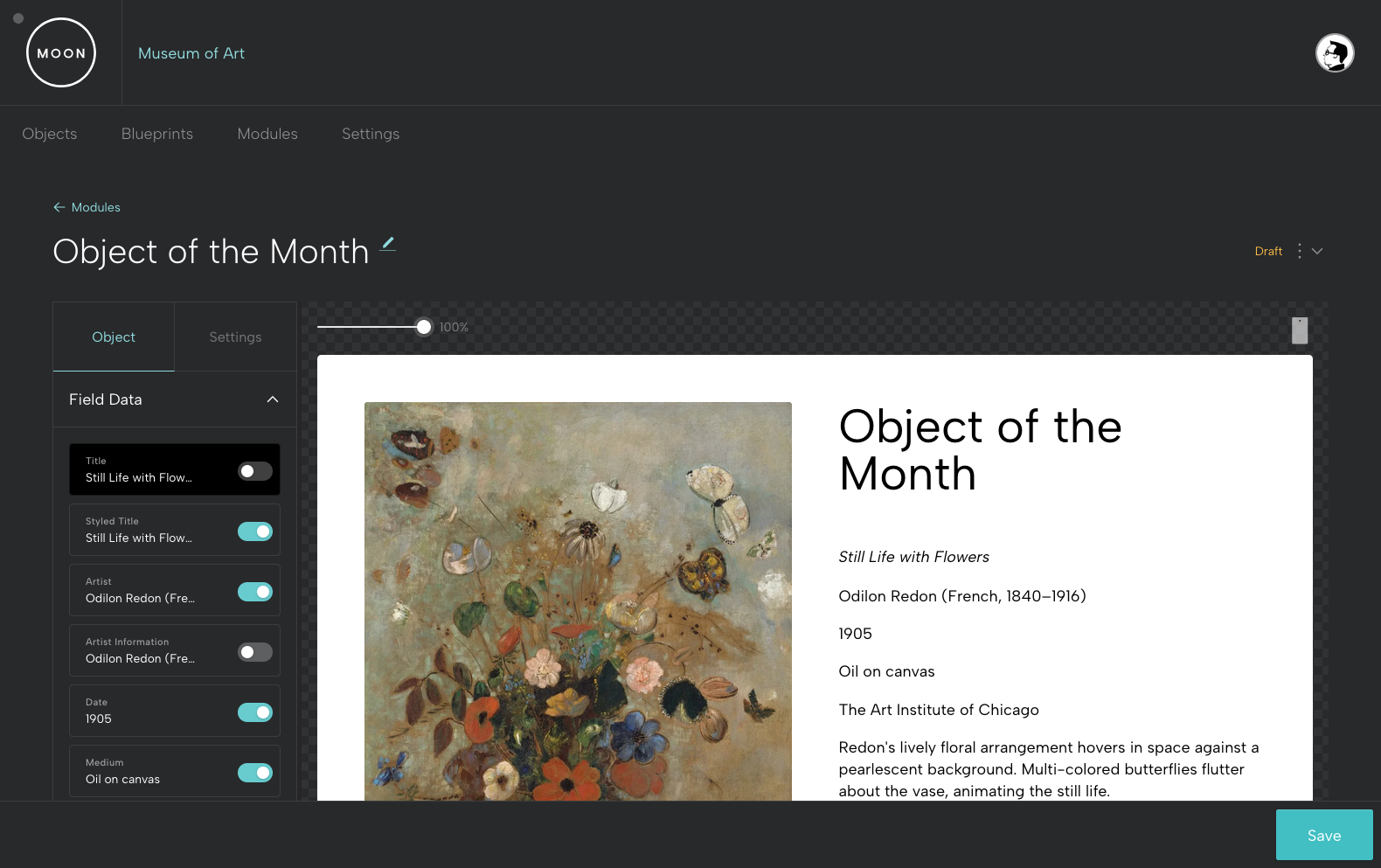
Task: Enable the Title field toggle
Action: coord(255,471)
